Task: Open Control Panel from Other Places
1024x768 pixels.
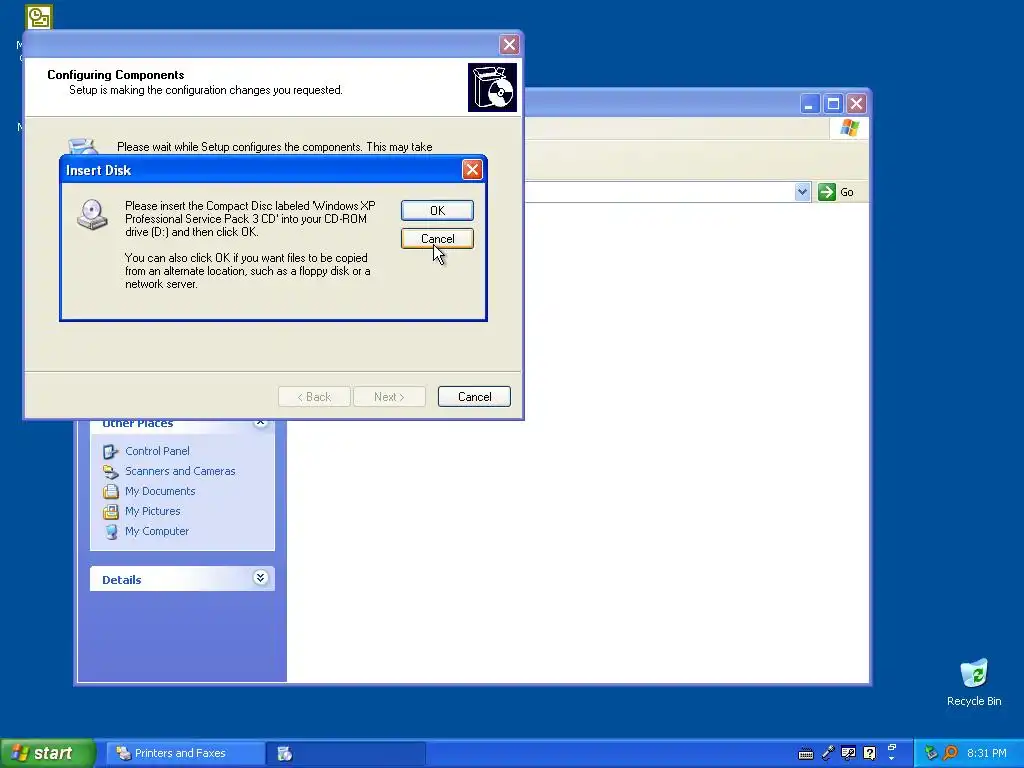Action: point(157,451)
